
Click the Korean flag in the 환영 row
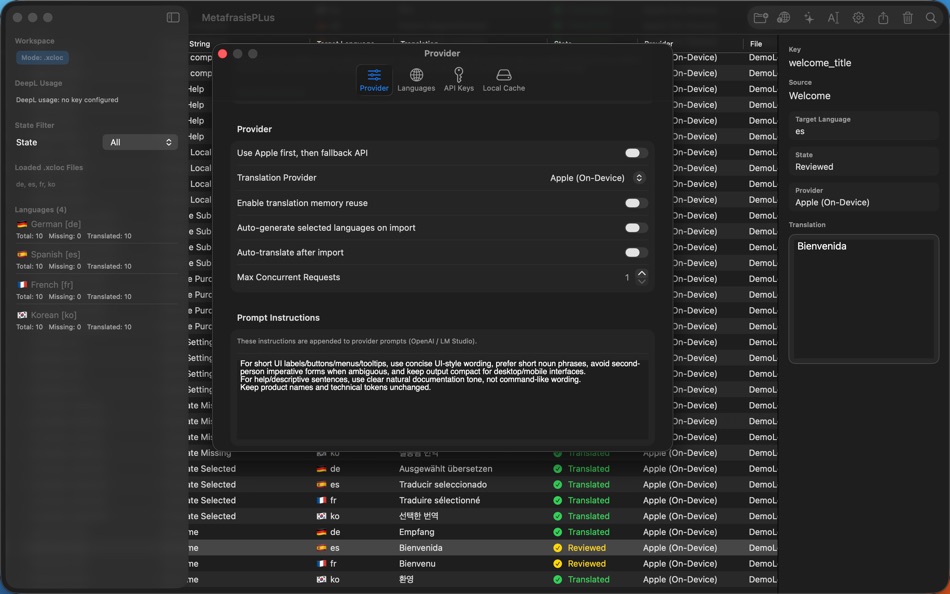[321, 579]
